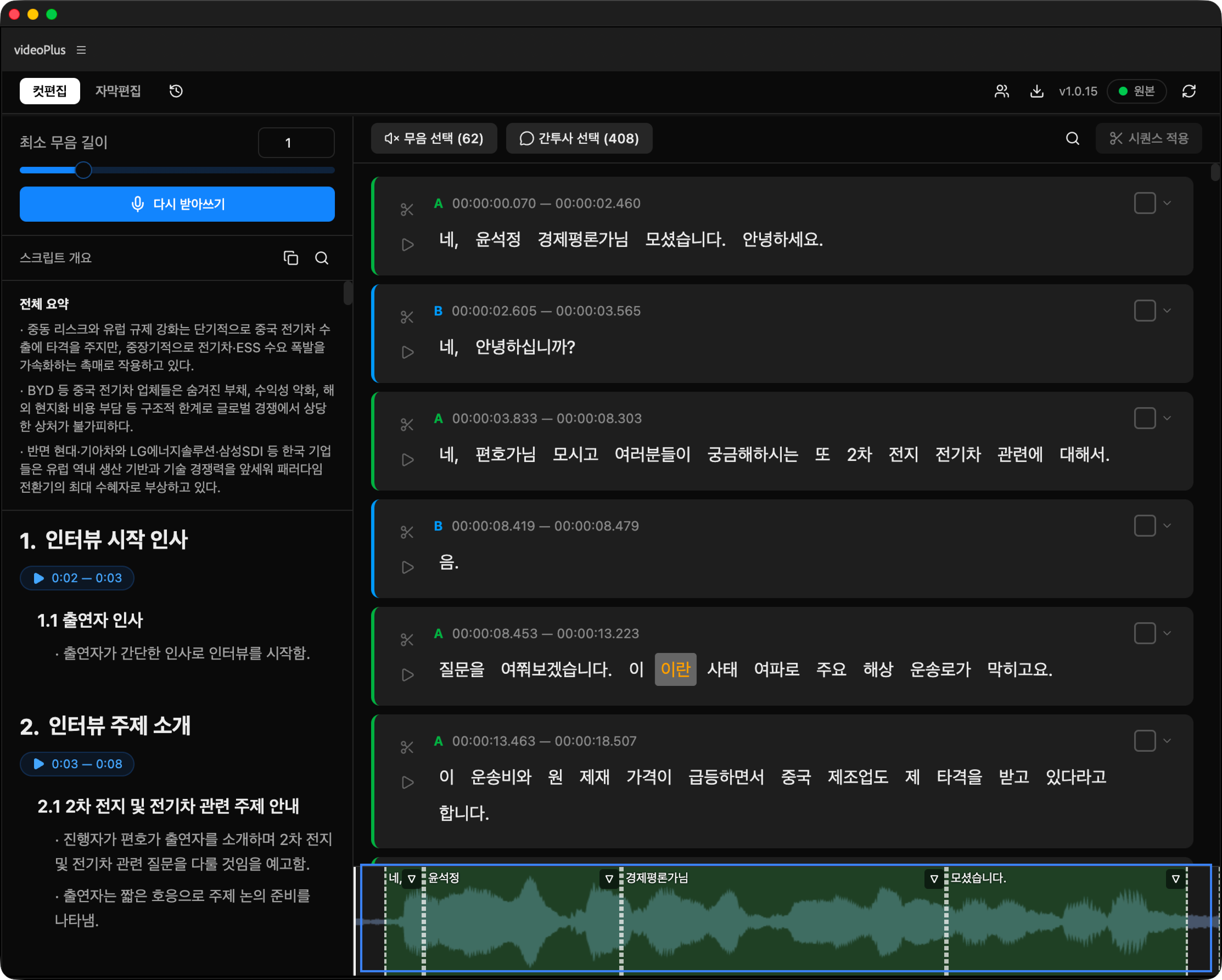
Task: Cut the segment at 00:00:13.463 with scissors
Action: point(407,748)
